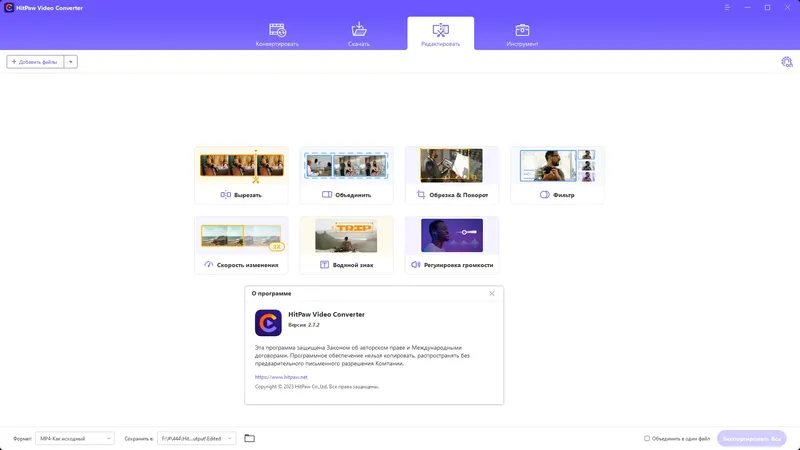Click the Экспортировать Все button
Image resolution: width=800 pixels, height=450 pixels.
pyautogui.click(x=752, y=438)
